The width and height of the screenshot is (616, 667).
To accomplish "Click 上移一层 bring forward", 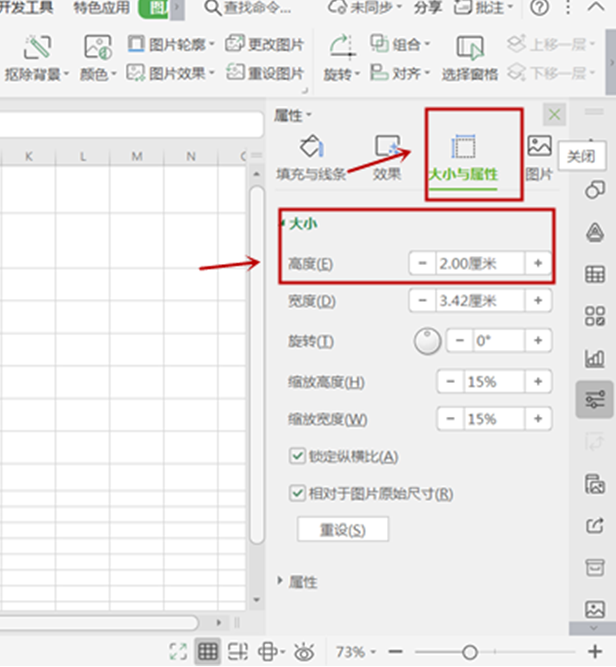I will [x=551, y=44].
